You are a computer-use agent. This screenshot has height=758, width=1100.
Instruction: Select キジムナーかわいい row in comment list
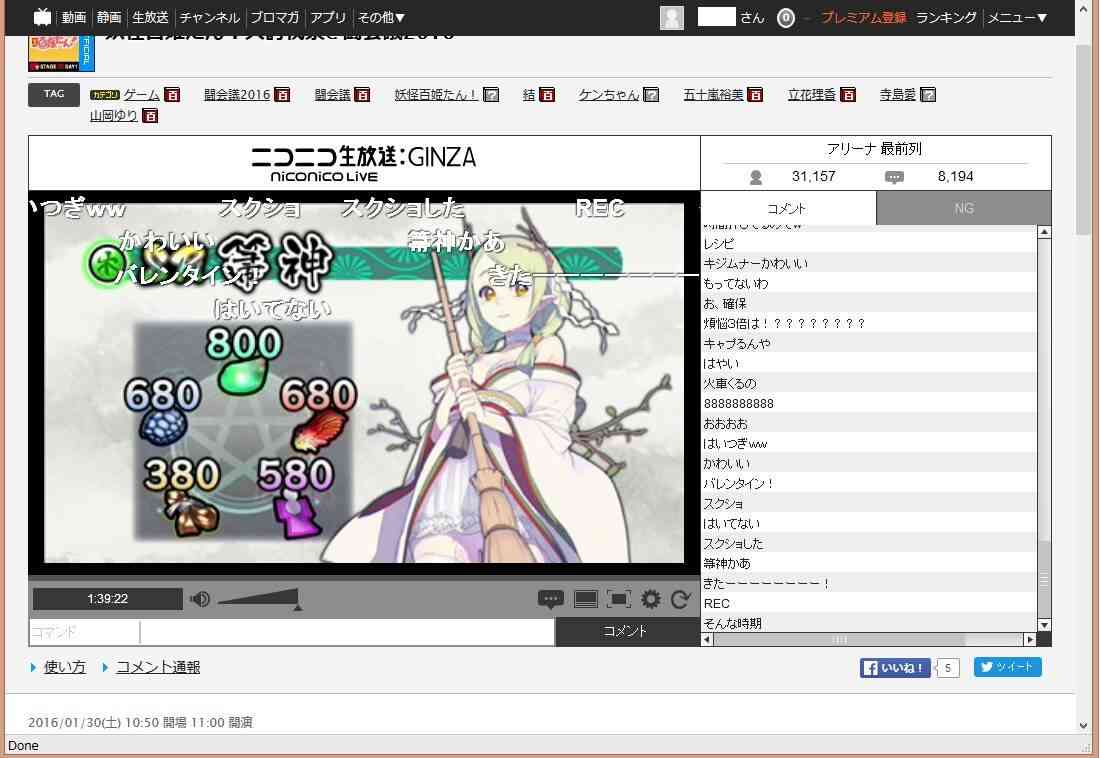click(869, 264)
